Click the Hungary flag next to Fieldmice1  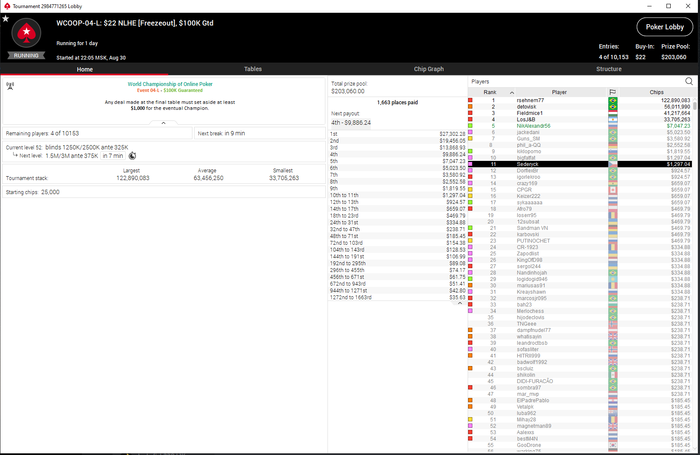612,113
